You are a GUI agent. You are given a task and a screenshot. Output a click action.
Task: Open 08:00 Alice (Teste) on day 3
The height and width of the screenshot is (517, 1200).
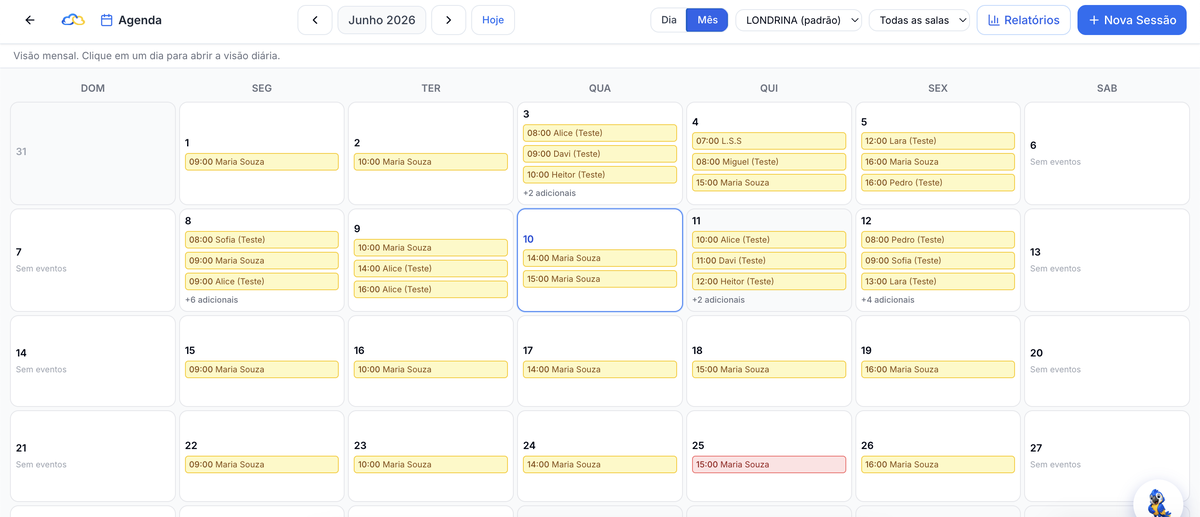pos(600,133)
